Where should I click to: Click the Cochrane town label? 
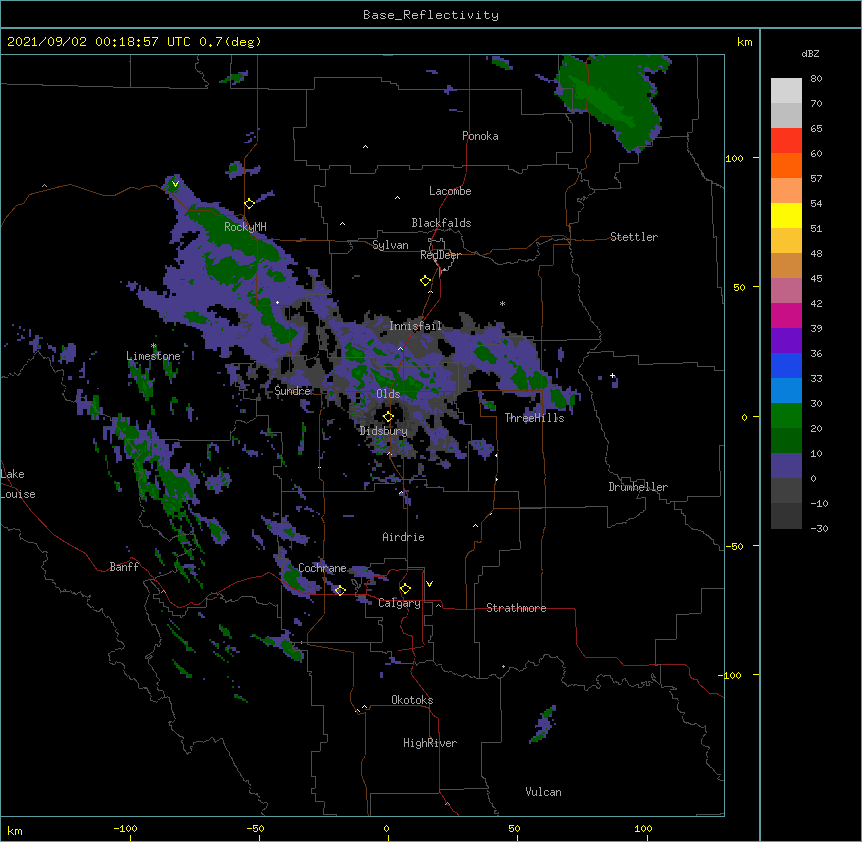[322, 568]
